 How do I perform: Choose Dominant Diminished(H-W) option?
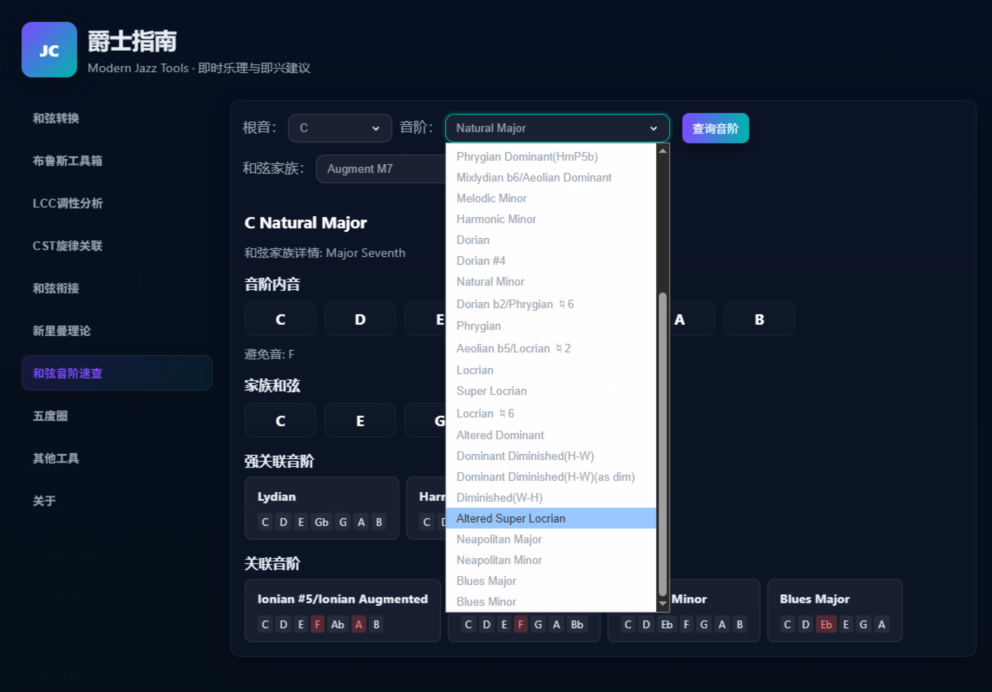click(x=550, y=456)
